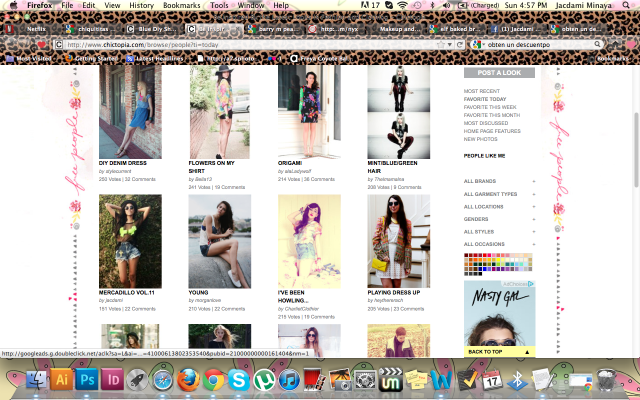This screenshot has height=400, width=640.
Task: Expand the ALL LOCATIONS filter
Action: [499, 207]
